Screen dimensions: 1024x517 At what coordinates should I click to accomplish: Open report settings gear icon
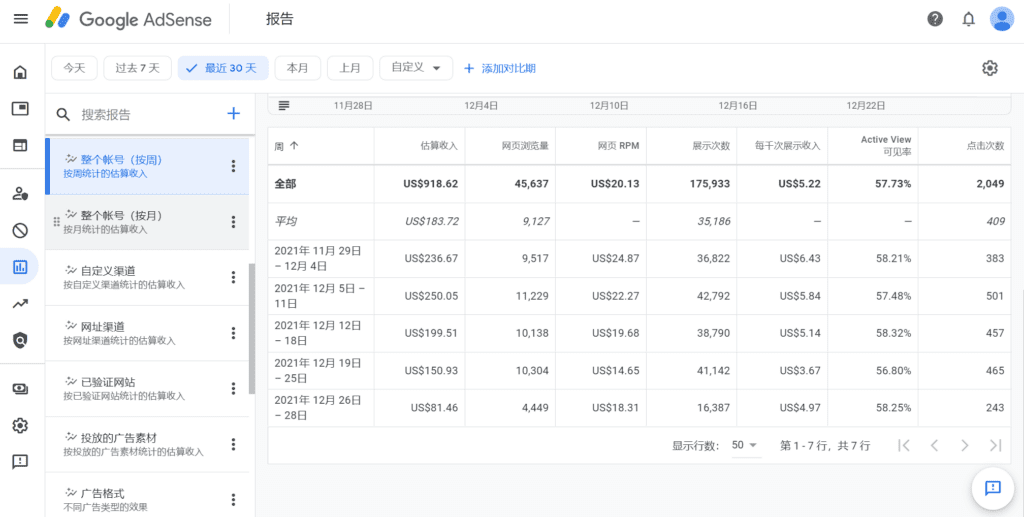pos(989,68)
